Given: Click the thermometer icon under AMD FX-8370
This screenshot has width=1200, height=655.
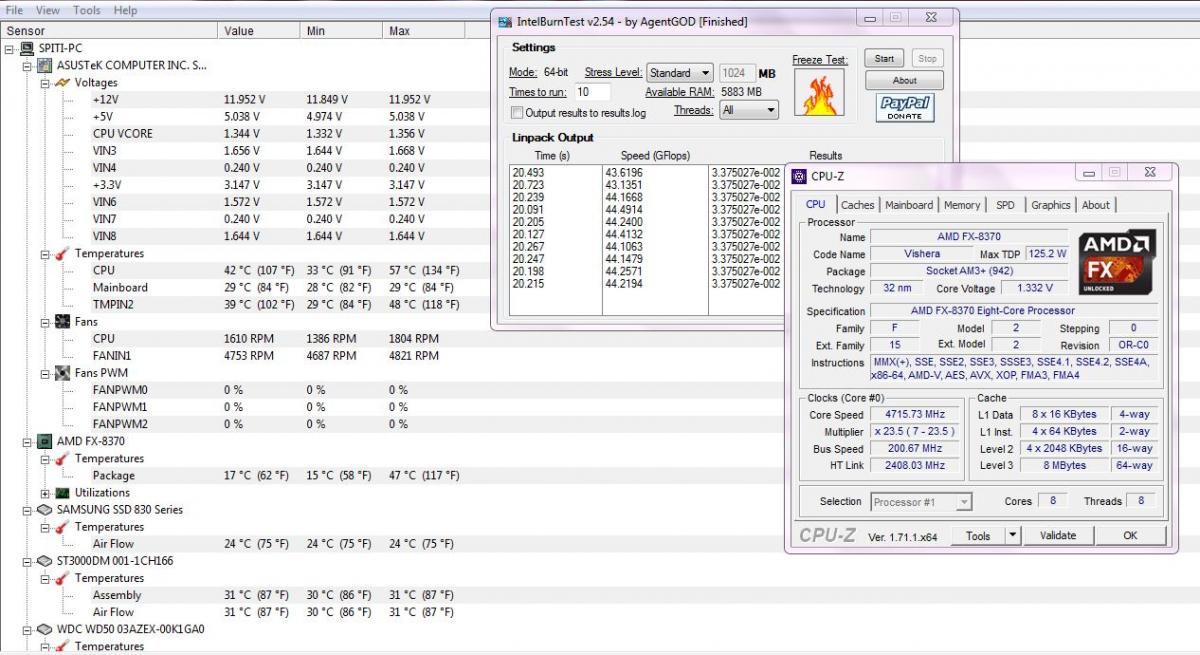Looking at the screenshot, I should pos(62,458).
